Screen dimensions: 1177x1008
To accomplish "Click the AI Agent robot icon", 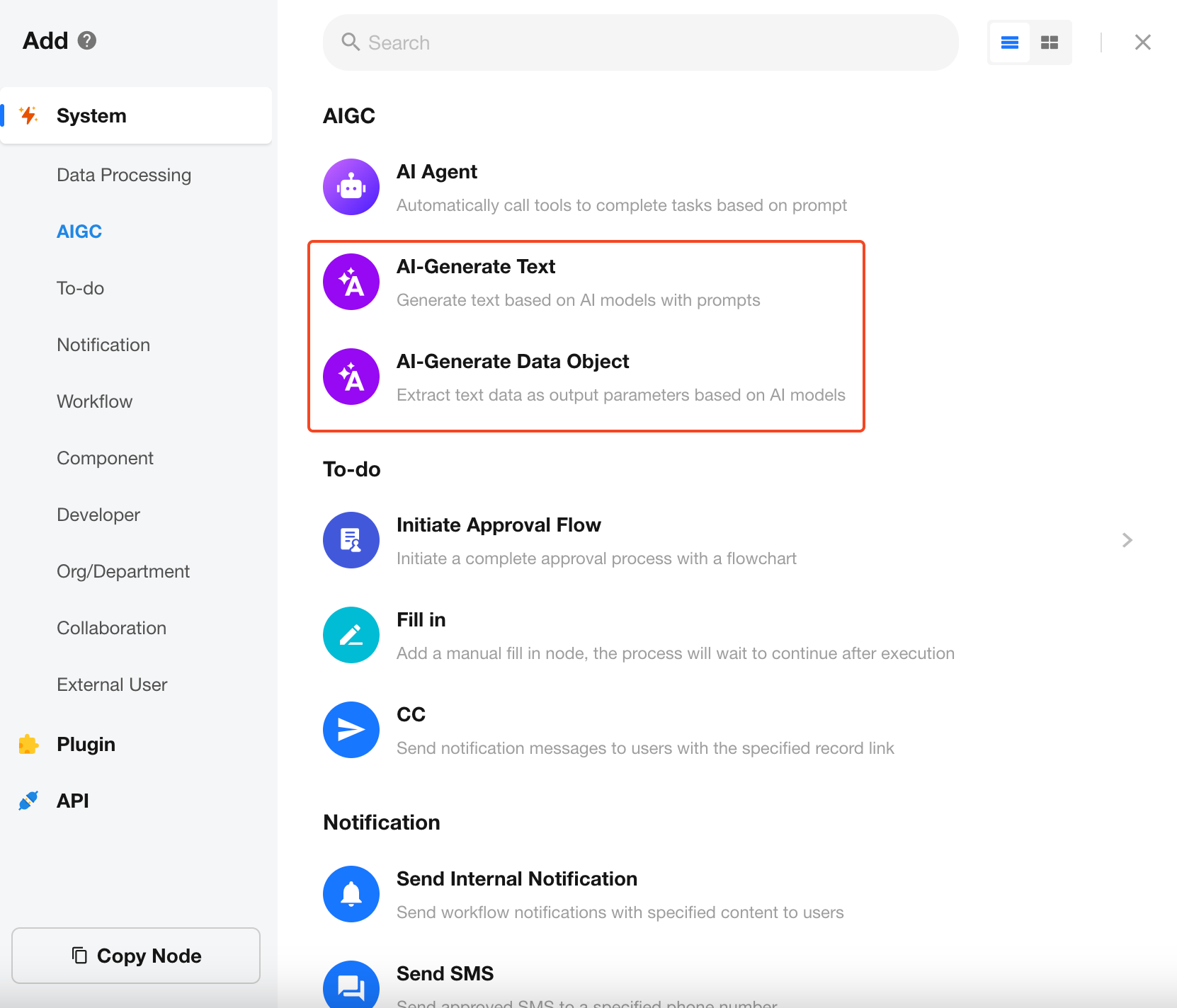I will 351,187.
